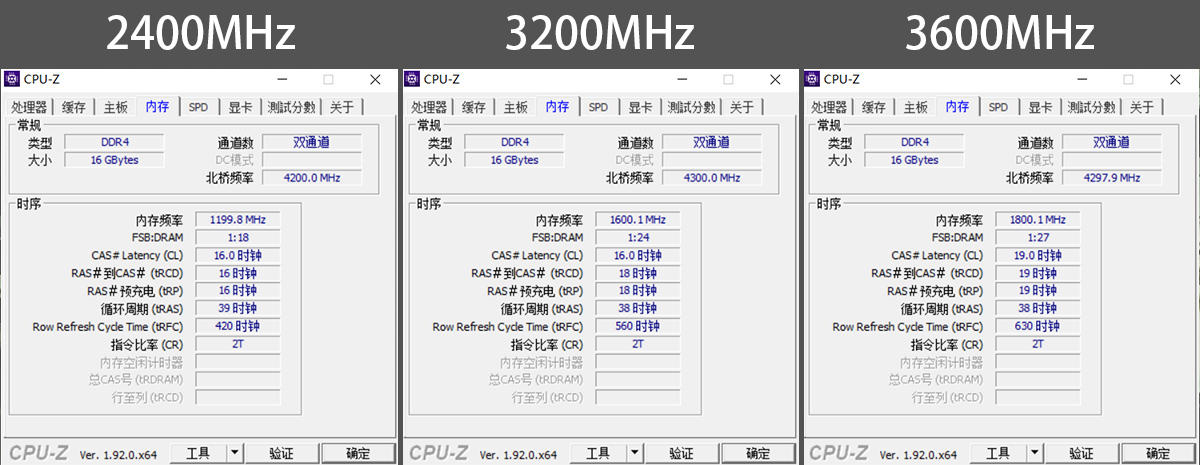Expand the 工具 dropdown arrow in the 2400MHz window
The height and width of the screenshot is (465, 1200).
[x=235, y=453]
